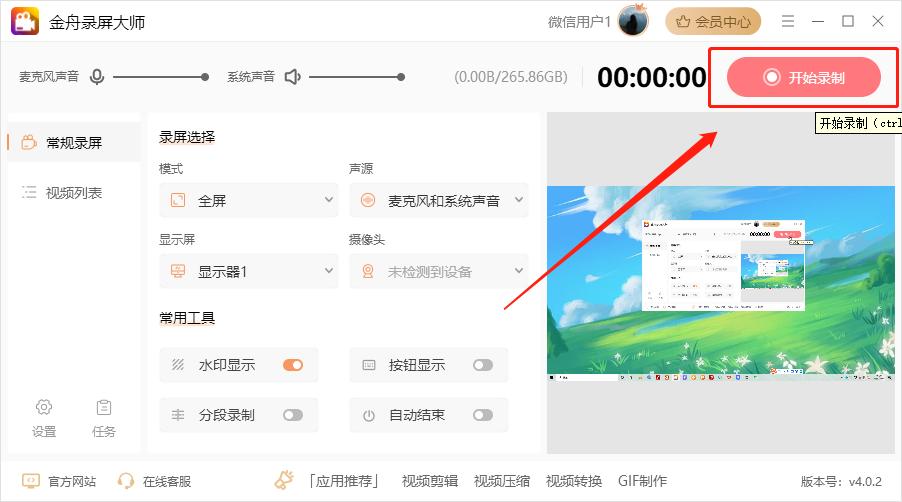Open the 视频压缩 recommended app
This screenshot has height=502, width=902.
click(x=502, y=481)
